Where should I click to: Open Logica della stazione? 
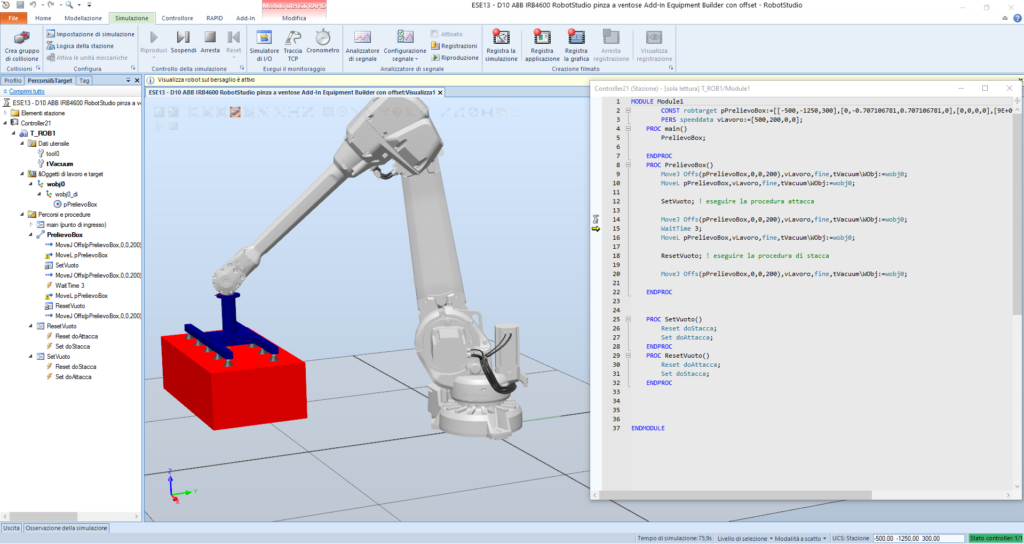(80, 46)
